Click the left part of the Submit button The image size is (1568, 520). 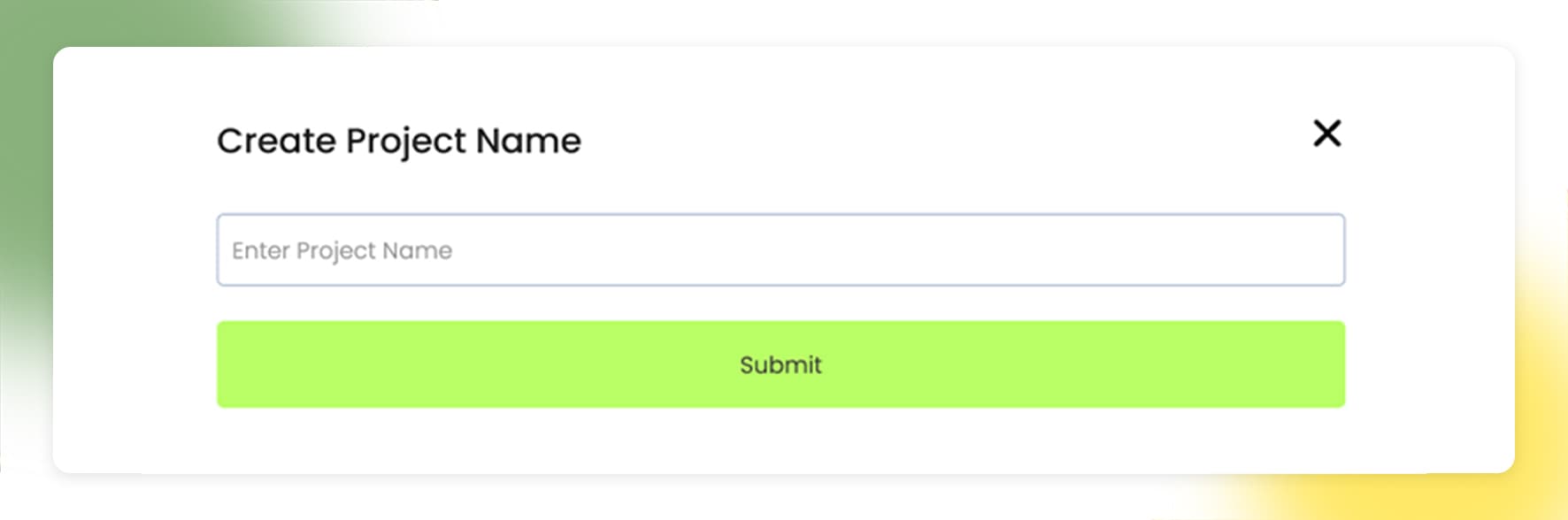coord(398,364)
